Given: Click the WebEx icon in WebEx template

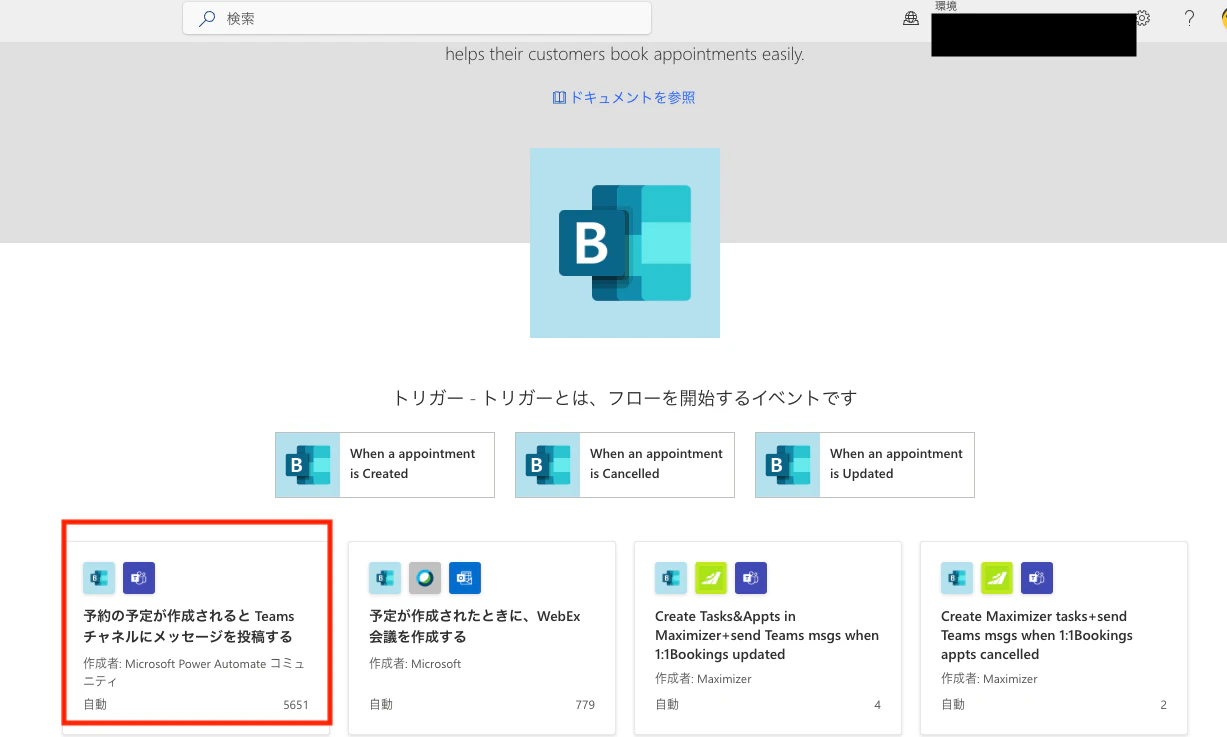Looking at the screenshot, I should (x=425, y=578).
